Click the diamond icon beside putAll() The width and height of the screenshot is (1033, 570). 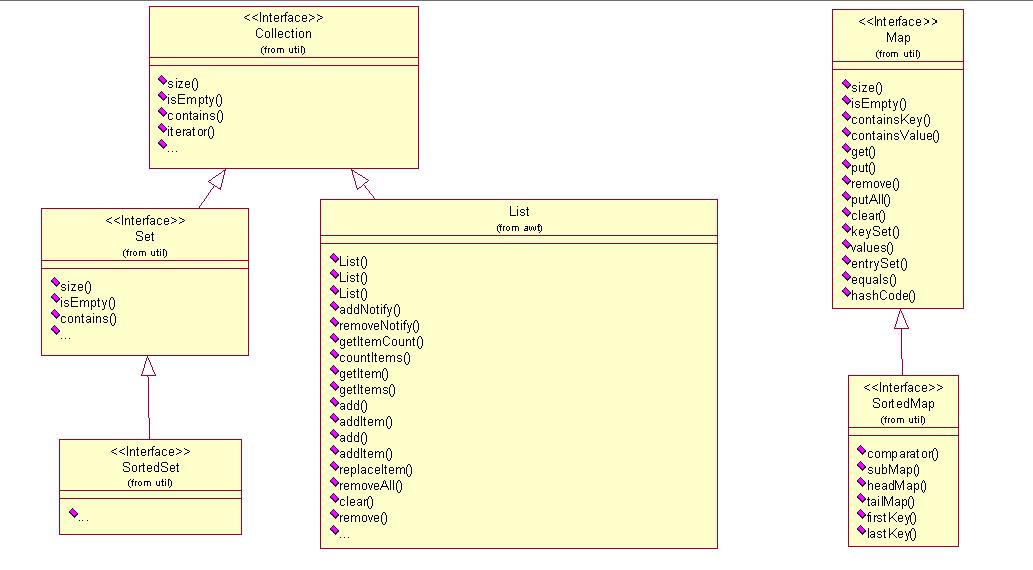846,196
